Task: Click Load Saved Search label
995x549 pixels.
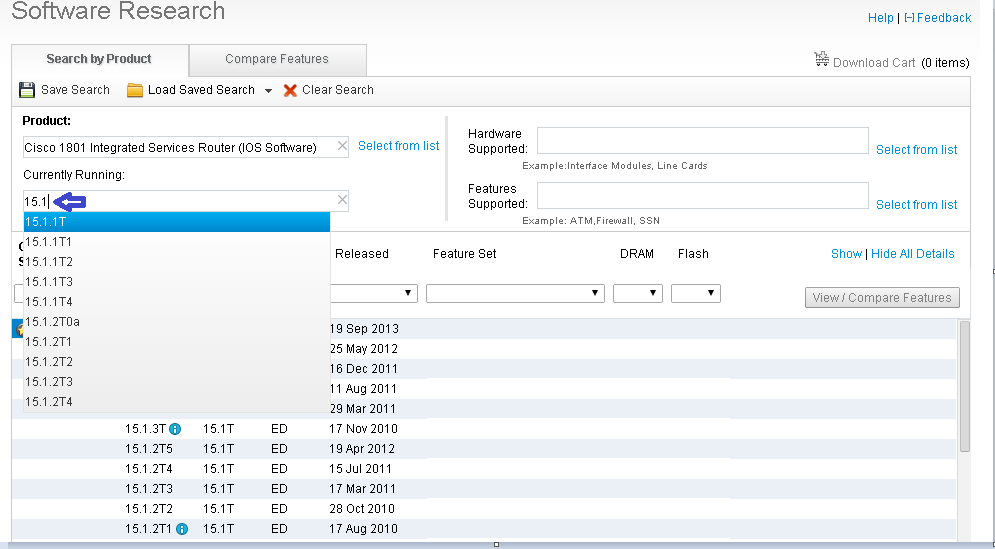Action: [201, 90]
